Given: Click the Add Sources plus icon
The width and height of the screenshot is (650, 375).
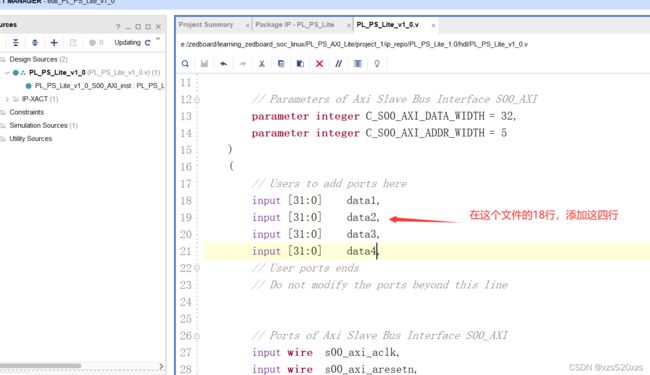Looking at the screenshot, I should click(54, 42).
